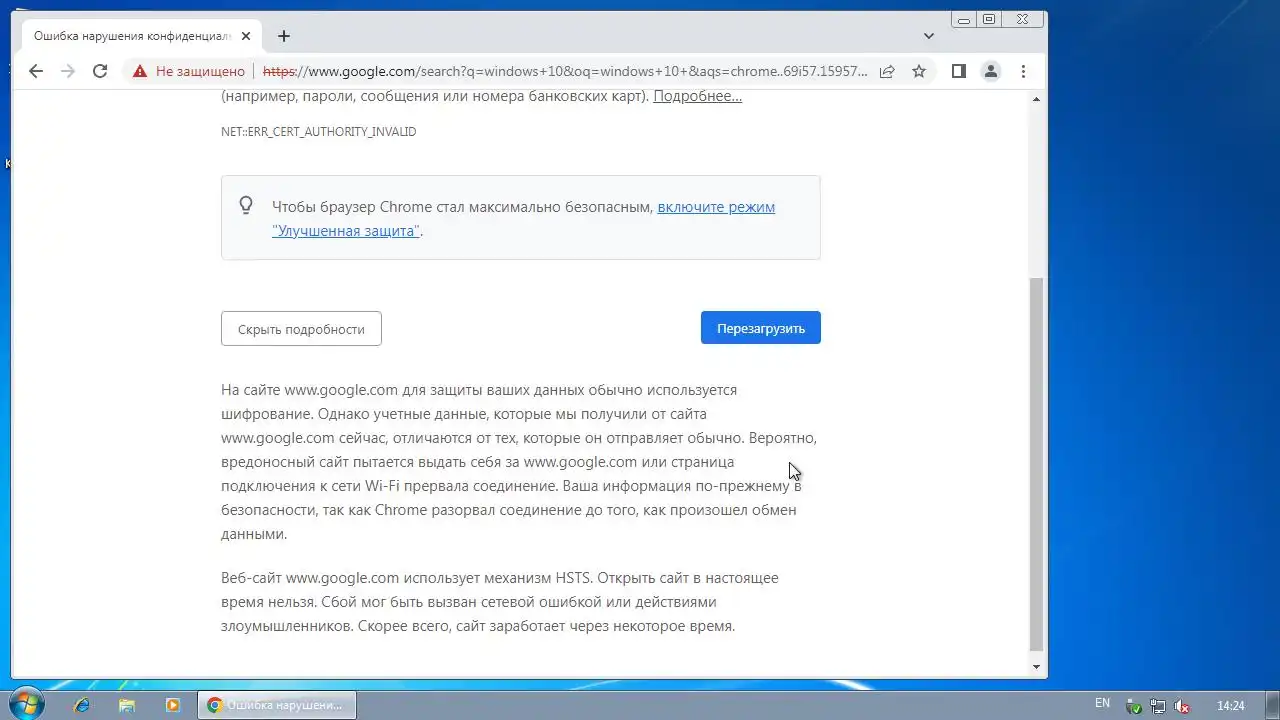Click the lightbulb tip icon
Viewport: 1280px width, 720px height.
pos(246,205)
